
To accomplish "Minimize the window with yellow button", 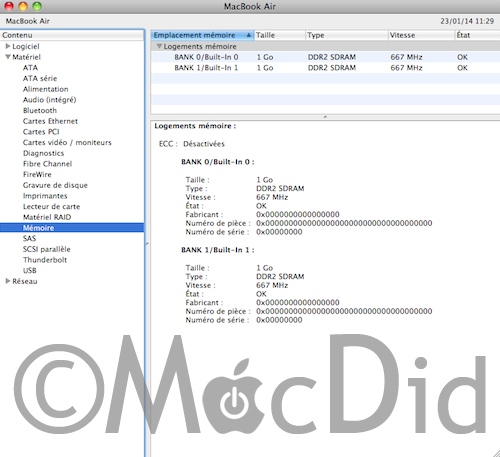I will [23, 6].
